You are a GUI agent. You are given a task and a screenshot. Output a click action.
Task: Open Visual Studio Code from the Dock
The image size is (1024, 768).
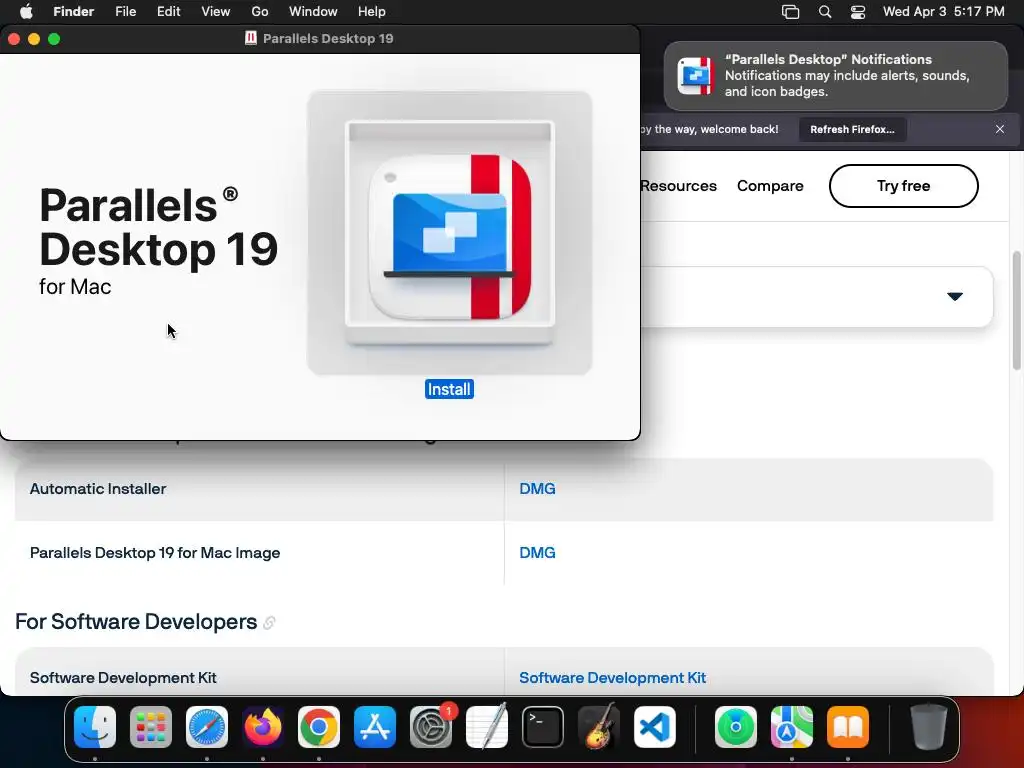(x=654, y=727)
